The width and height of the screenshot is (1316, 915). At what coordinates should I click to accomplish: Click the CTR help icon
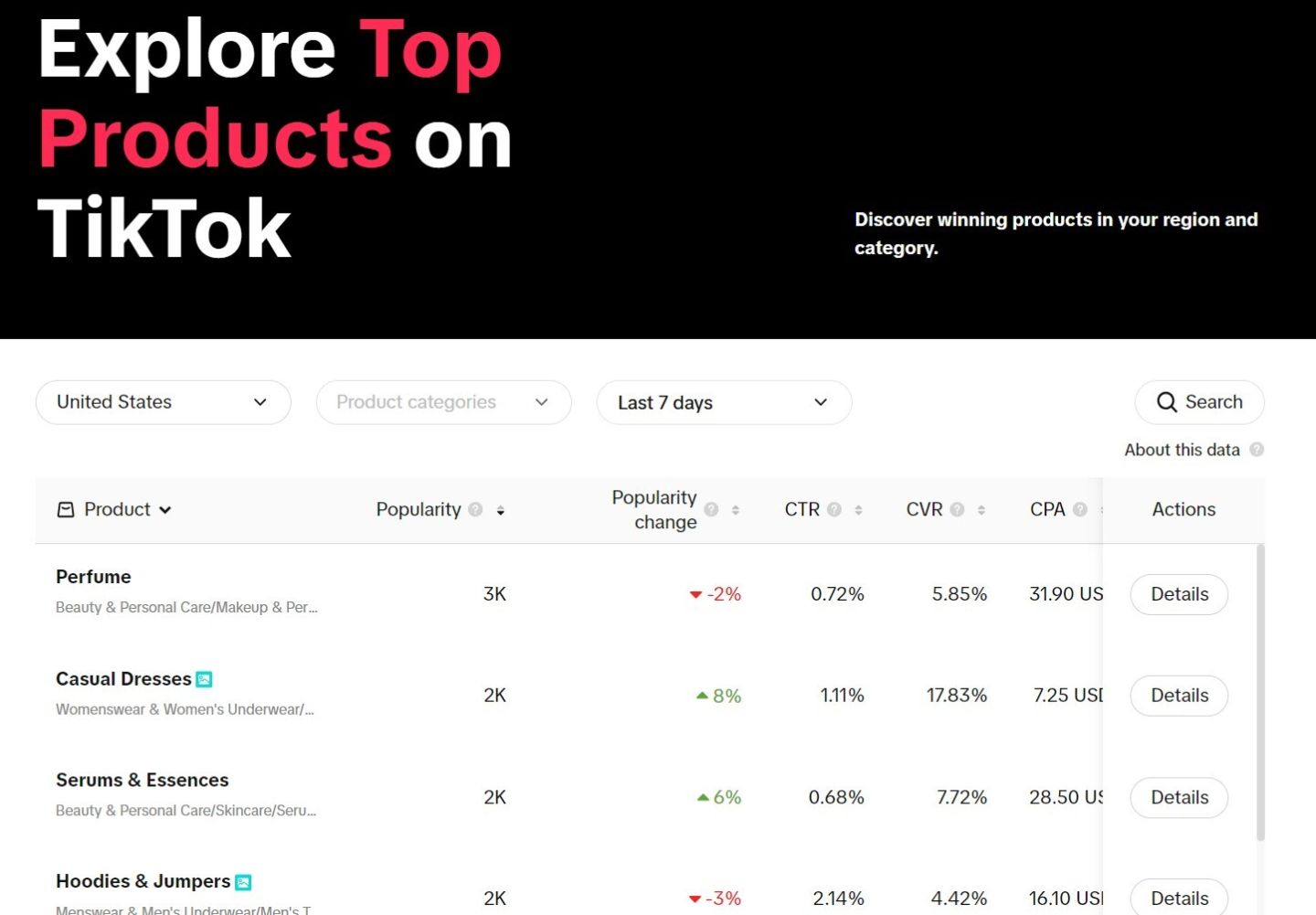click(834, 510)
